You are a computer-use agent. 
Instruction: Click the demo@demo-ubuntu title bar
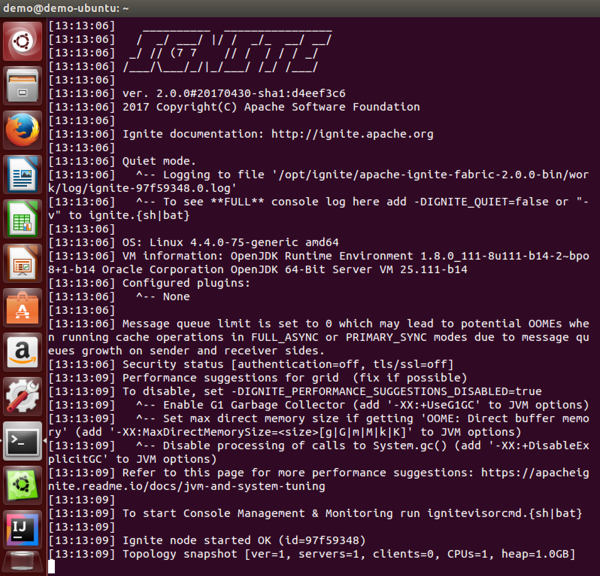click(300, 8)
